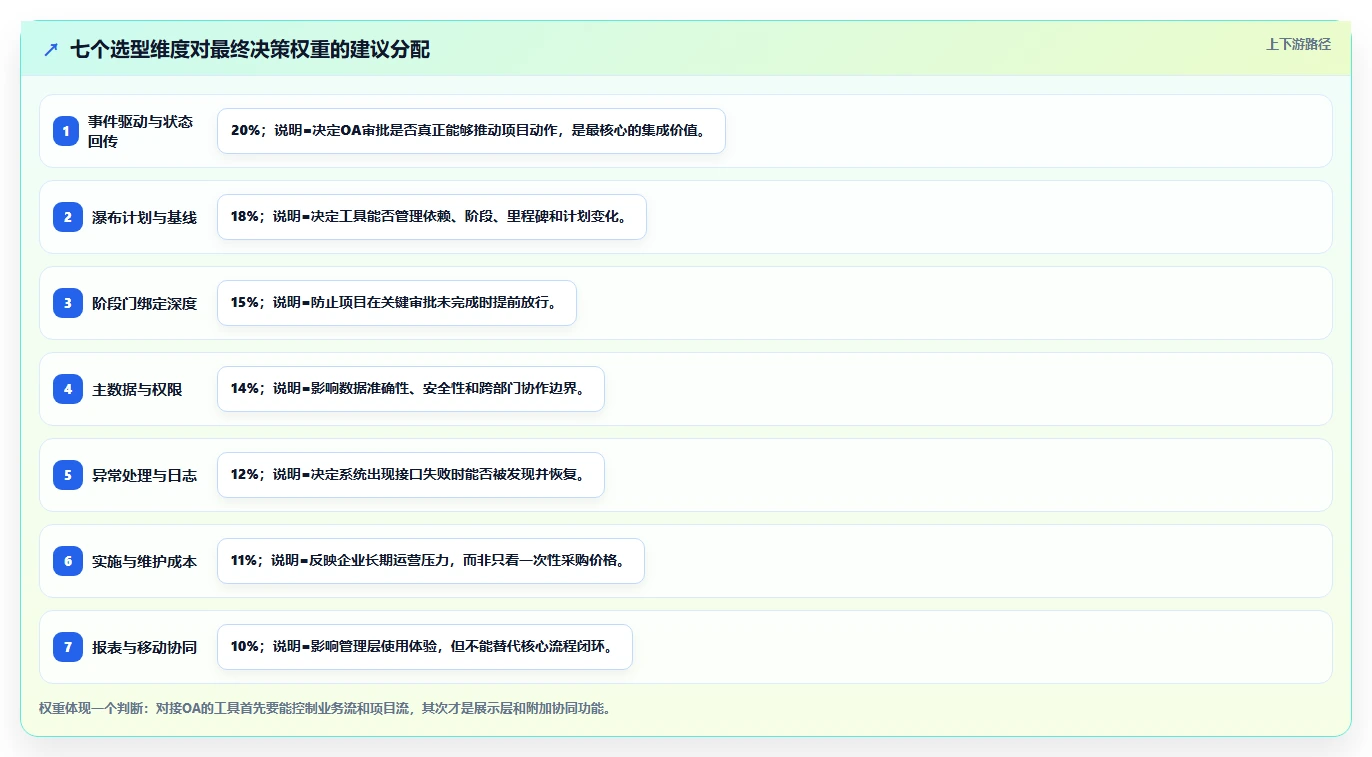The width and height of the screenshot is (1372, 757).
Task: Select number badge 4
Action: (x=68, y=389)
